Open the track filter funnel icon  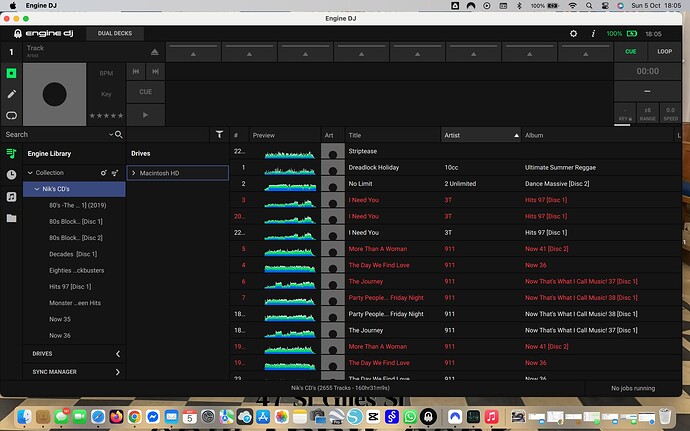(219, 134)
